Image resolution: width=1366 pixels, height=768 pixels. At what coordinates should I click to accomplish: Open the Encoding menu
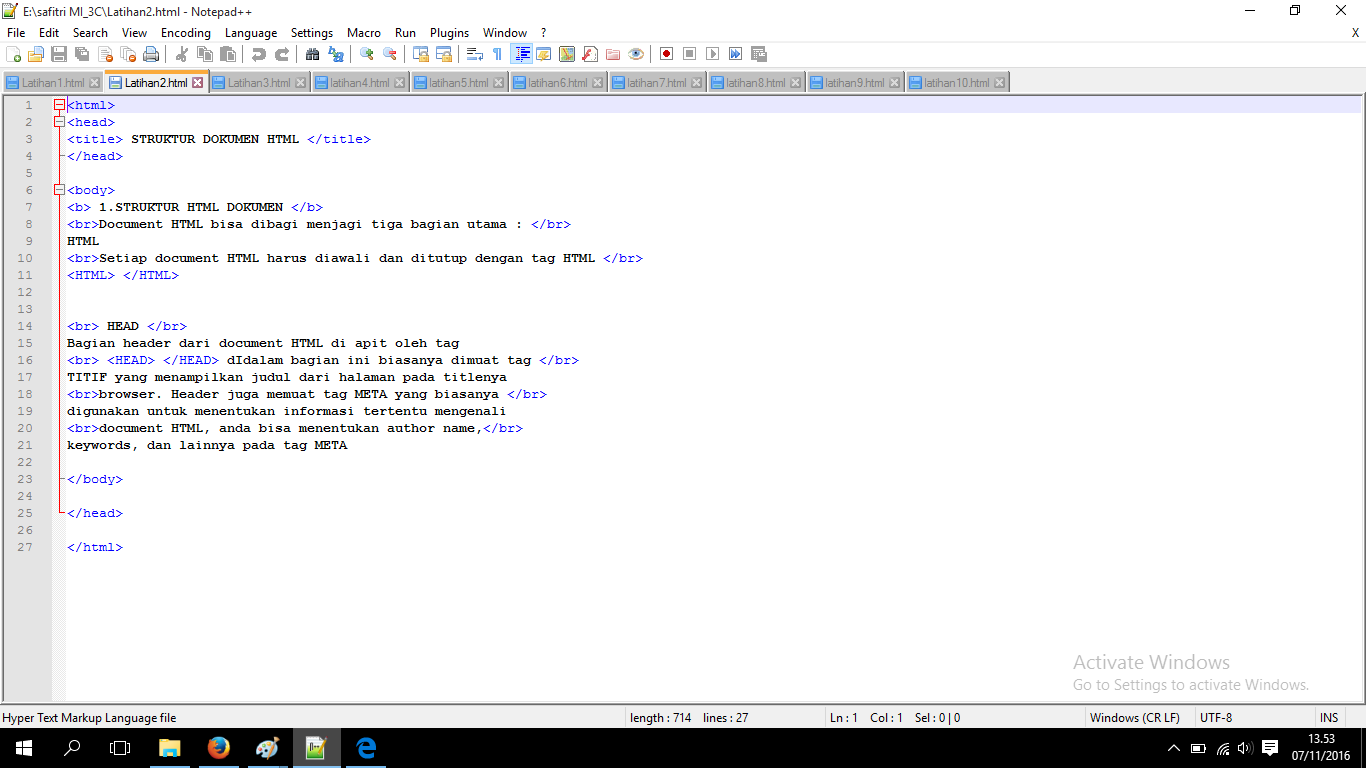point(185,32)
